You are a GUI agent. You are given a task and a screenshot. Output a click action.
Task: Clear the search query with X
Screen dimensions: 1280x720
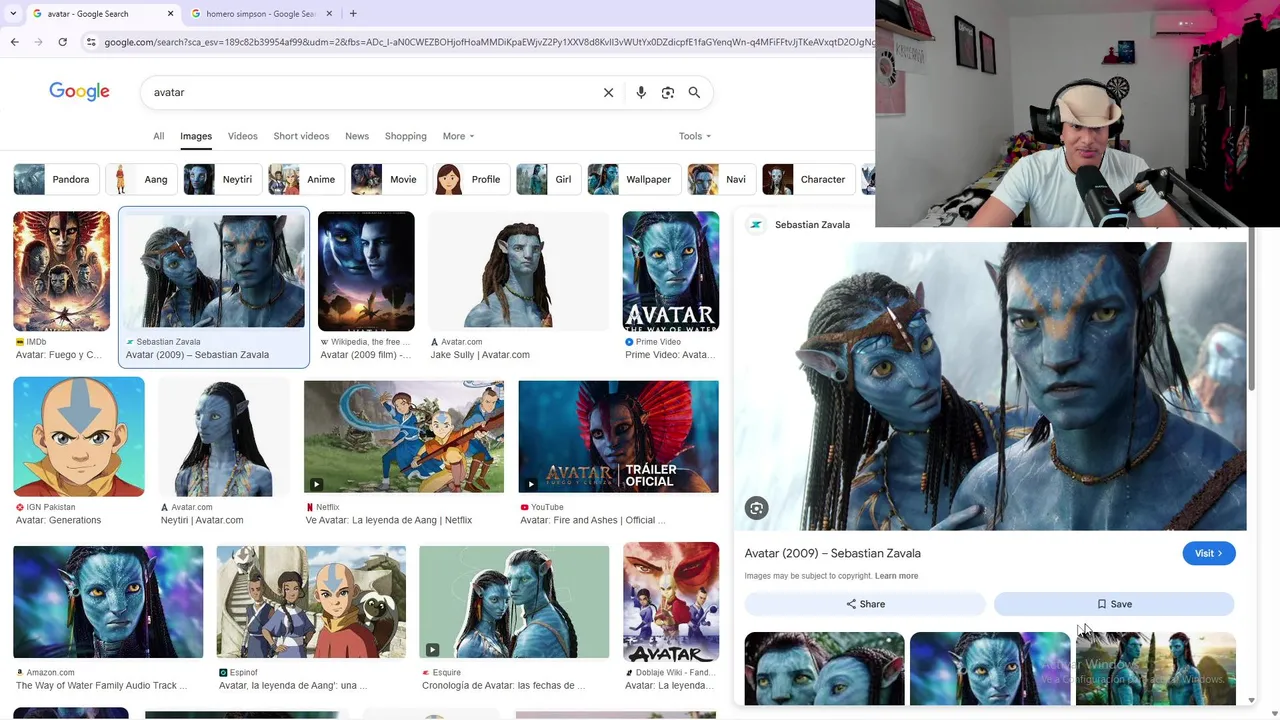pyautogui.click(x=608, y=92)
